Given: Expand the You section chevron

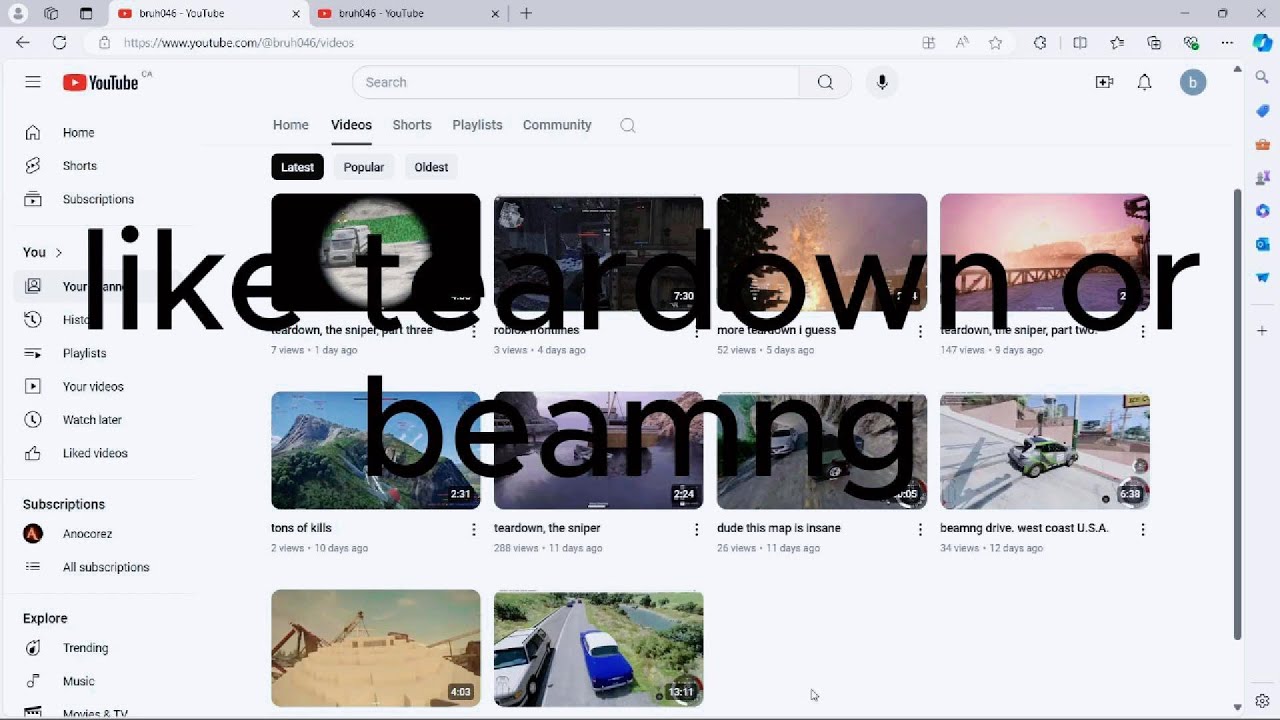Looking at the screenshot, I should tap(59, 253).
